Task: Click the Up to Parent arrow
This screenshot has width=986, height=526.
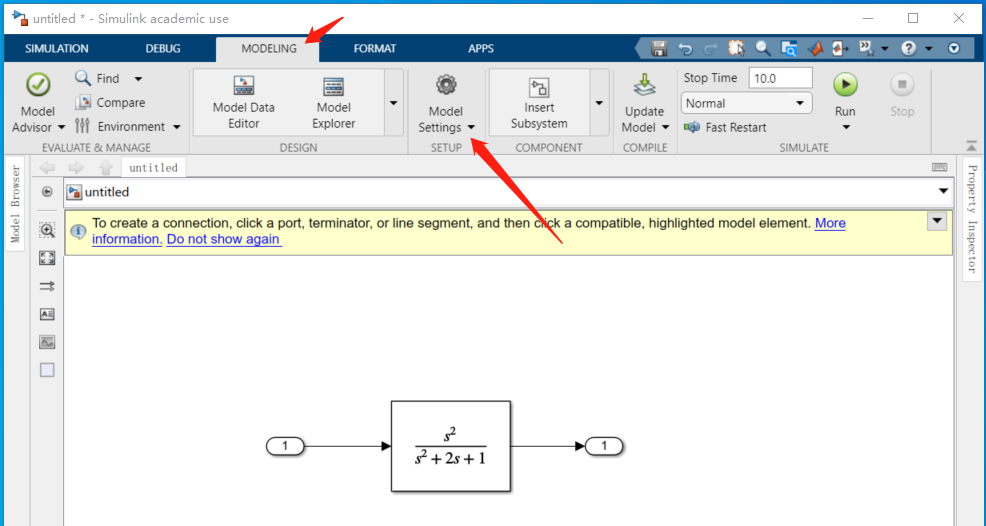Action: [x=105, y=167]
